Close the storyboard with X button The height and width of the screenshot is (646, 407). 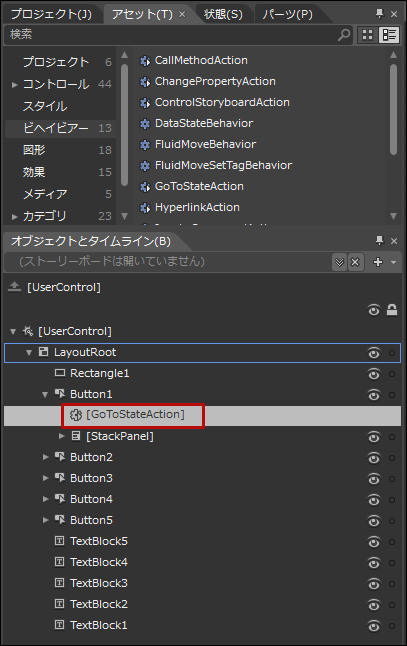(355, 262)
